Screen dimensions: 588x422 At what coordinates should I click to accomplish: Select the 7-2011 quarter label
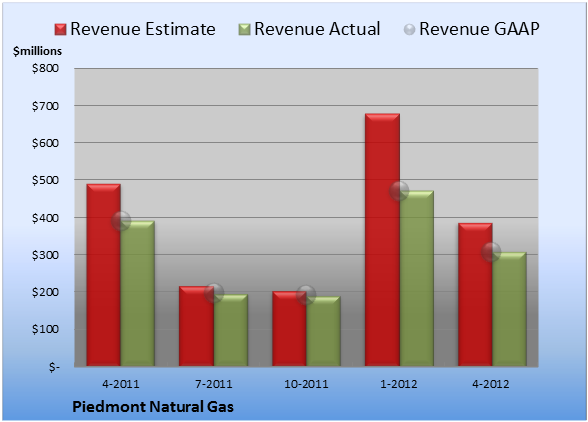[214, 384]
